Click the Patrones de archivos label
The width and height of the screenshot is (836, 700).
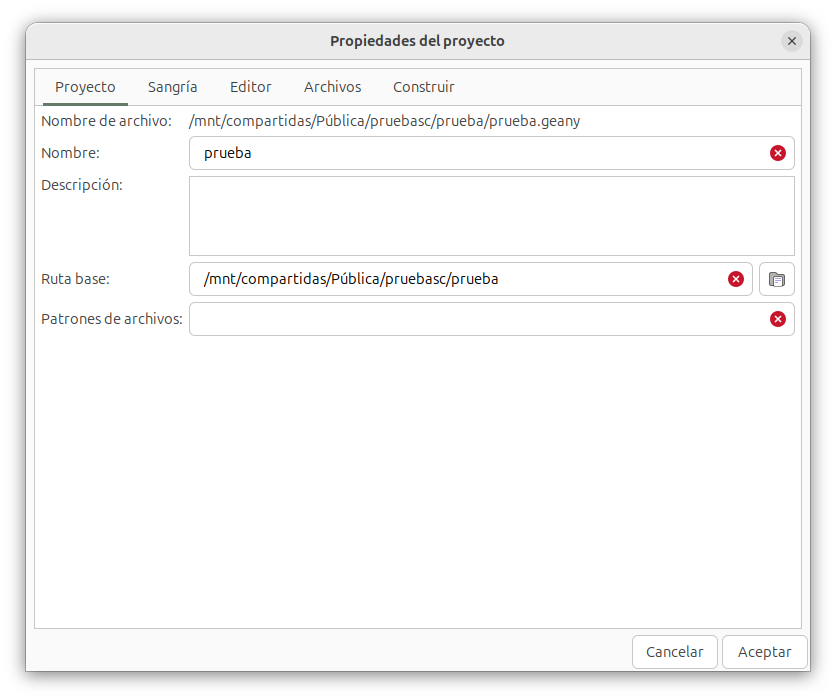[x=111, y=319]
